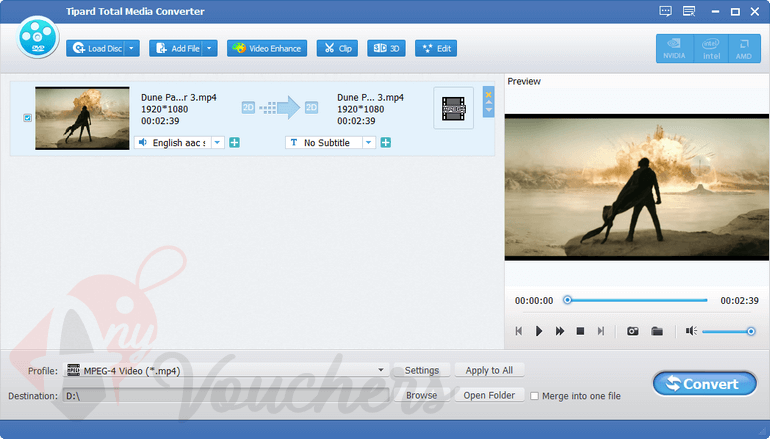Open the Edit tool
The height and width of the screenshot is (439, 770).
pos(436,48)
